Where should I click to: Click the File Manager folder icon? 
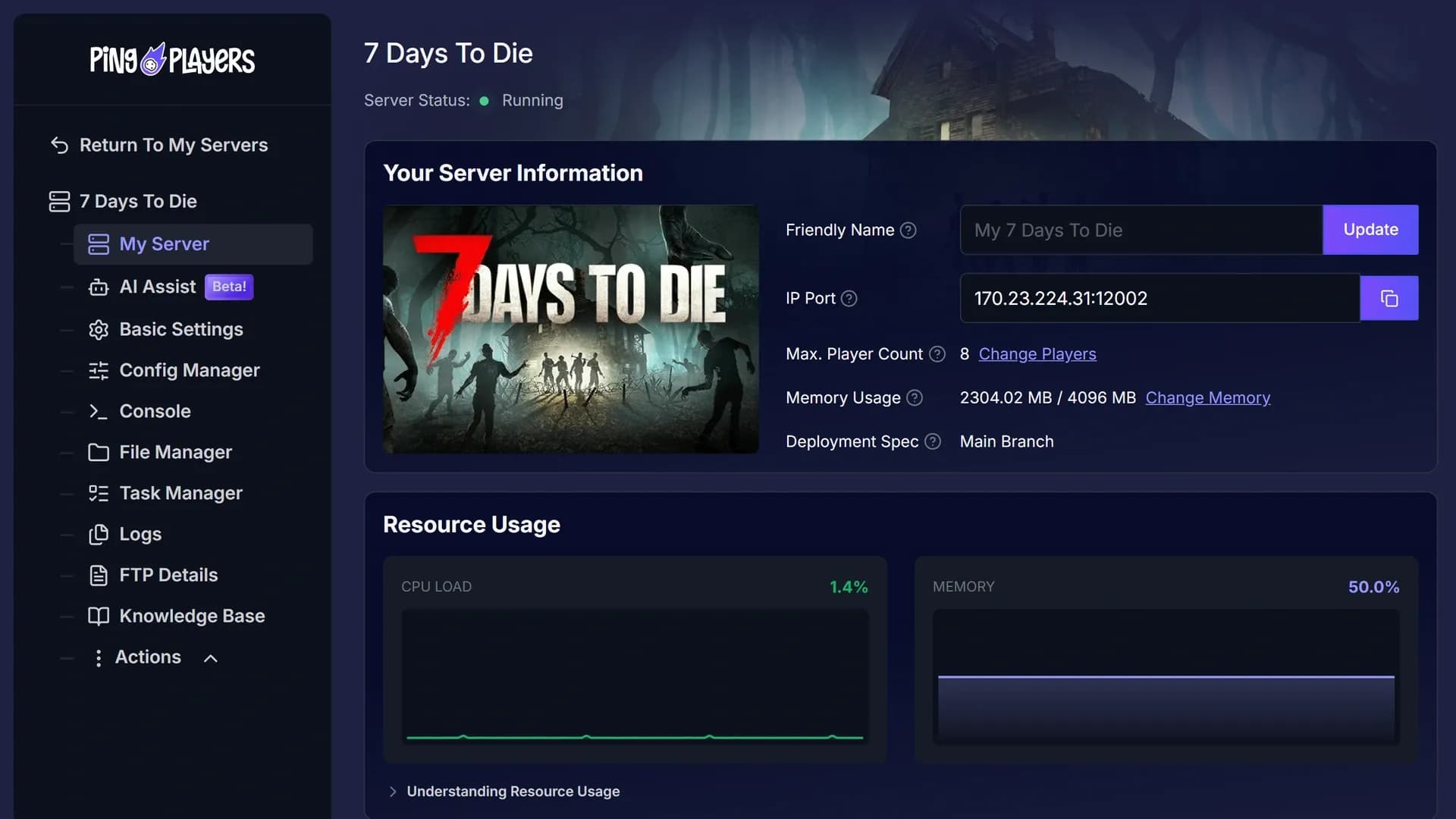tap(99, 452)
